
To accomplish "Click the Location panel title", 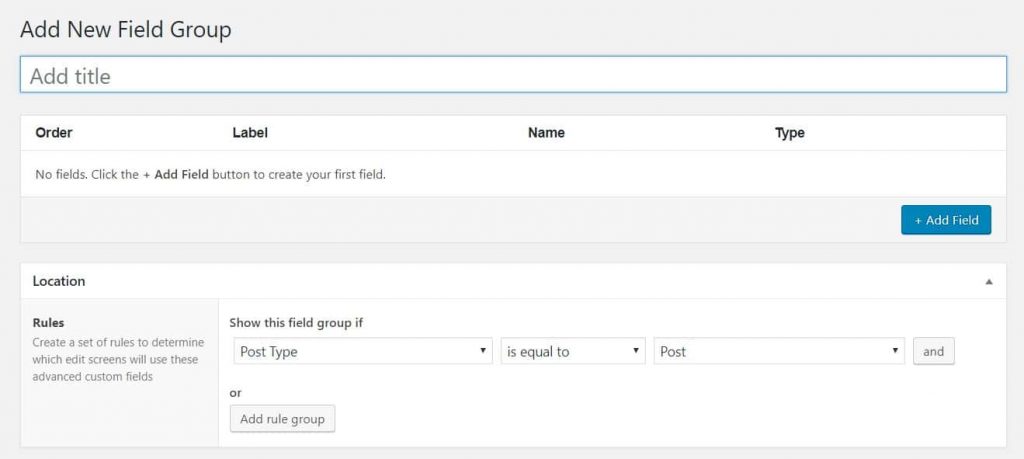I will [x=59, y=282].
